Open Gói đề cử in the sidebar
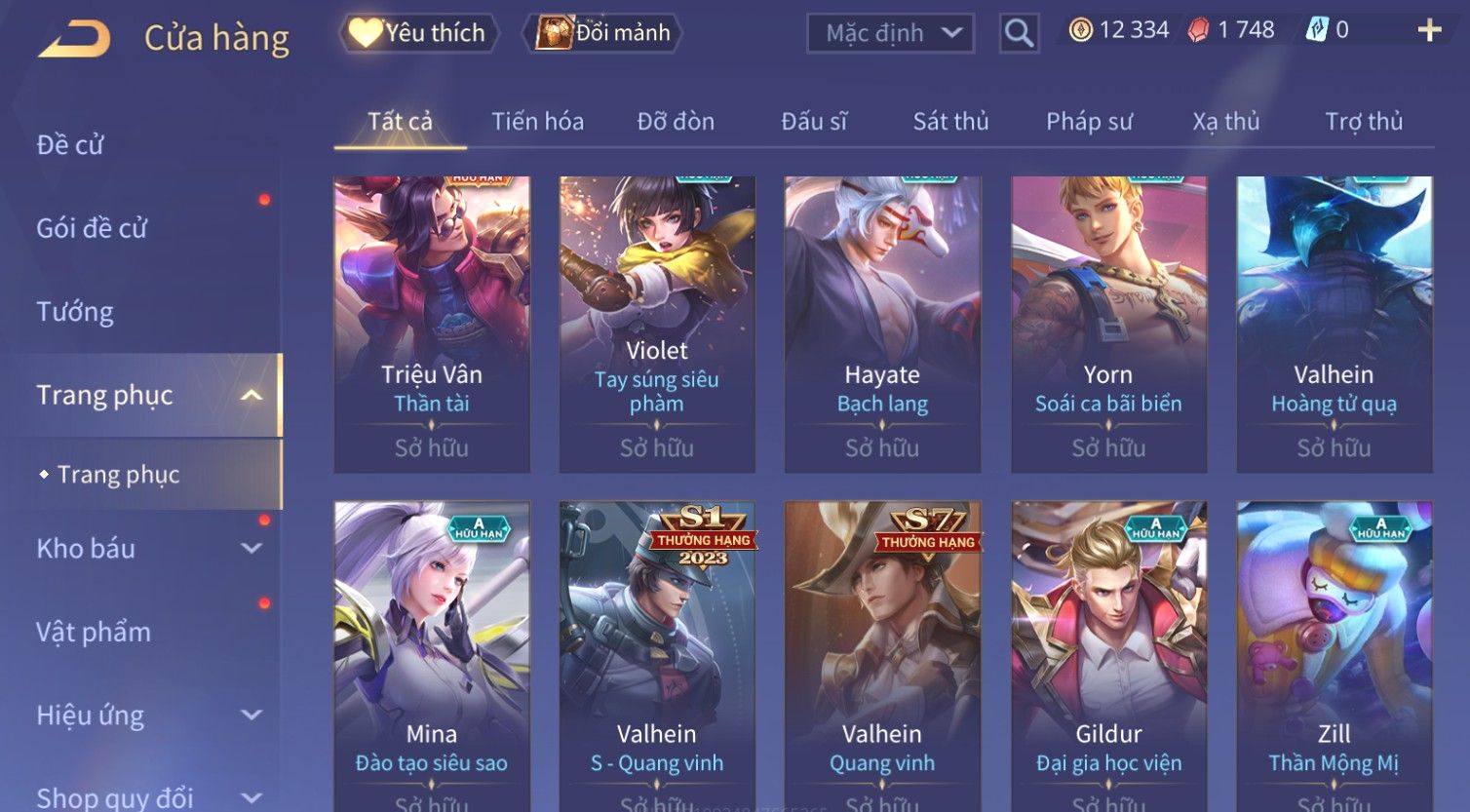 click(x=92, y=228)
